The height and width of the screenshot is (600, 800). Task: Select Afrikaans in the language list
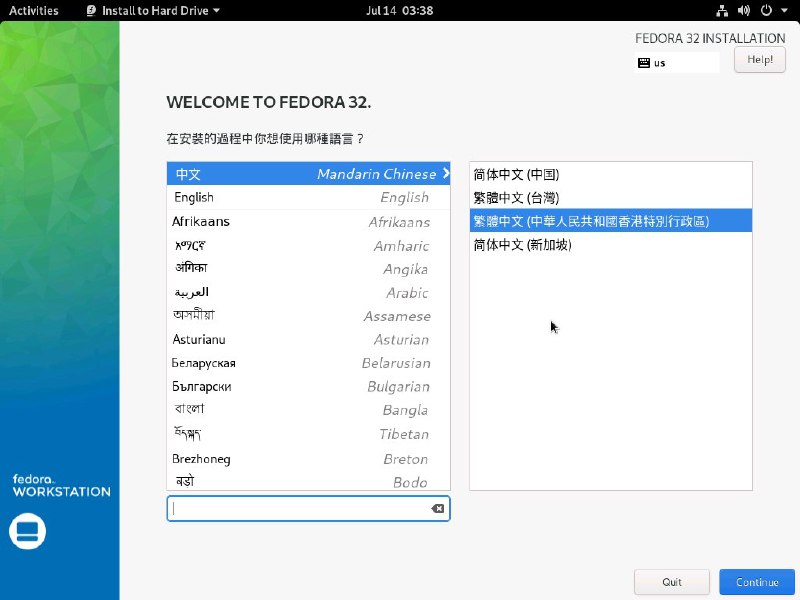pyautogui.click(x=308, y=222)
